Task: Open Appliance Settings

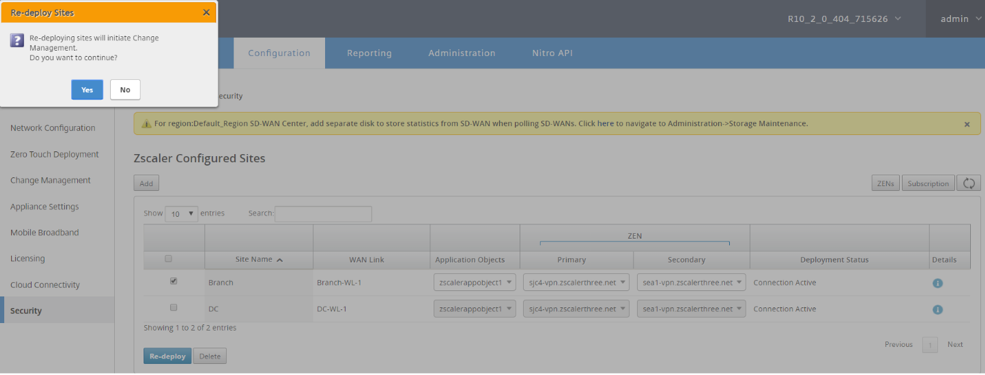Action: click(45, 207)
